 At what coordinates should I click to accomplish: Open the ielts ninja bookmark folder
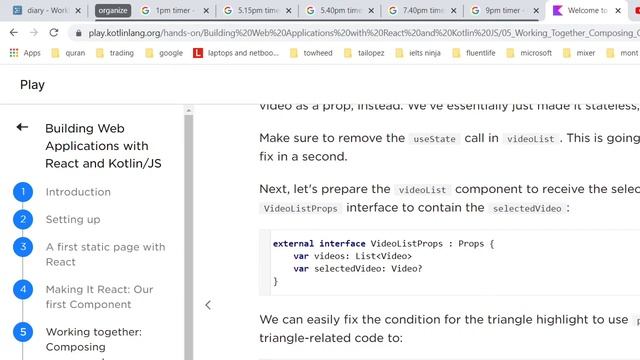pos(418,53)
